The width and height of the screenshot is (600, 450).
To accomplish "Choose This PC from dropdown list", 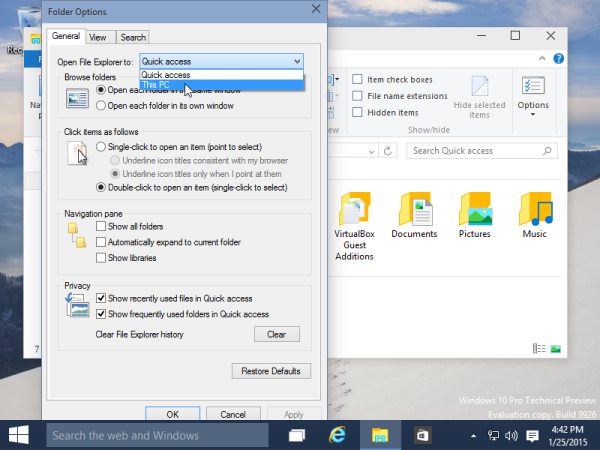I will (222, 85).
